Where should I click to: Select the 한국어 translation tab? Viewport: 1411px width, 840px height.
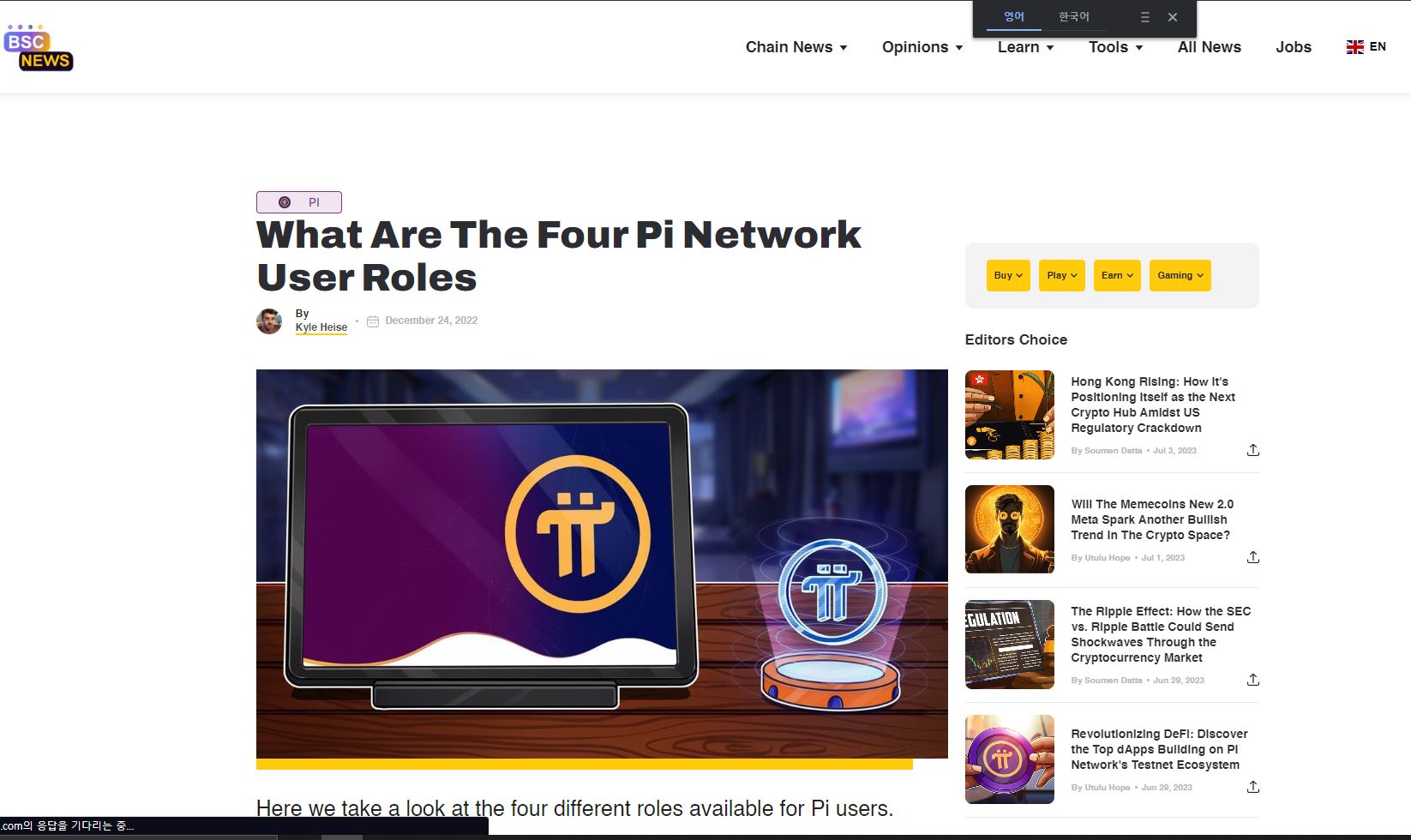click(1073, 17)
